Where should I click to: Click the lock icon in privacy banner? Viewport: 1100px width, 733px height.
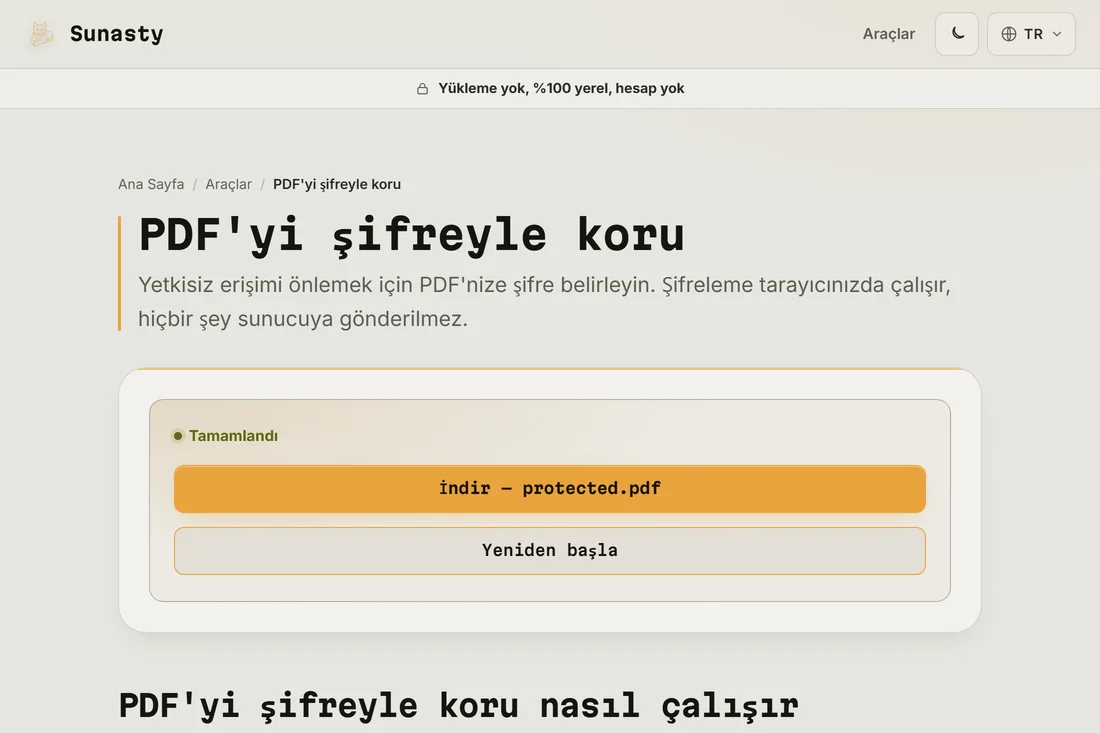click(x=422, y=88)
